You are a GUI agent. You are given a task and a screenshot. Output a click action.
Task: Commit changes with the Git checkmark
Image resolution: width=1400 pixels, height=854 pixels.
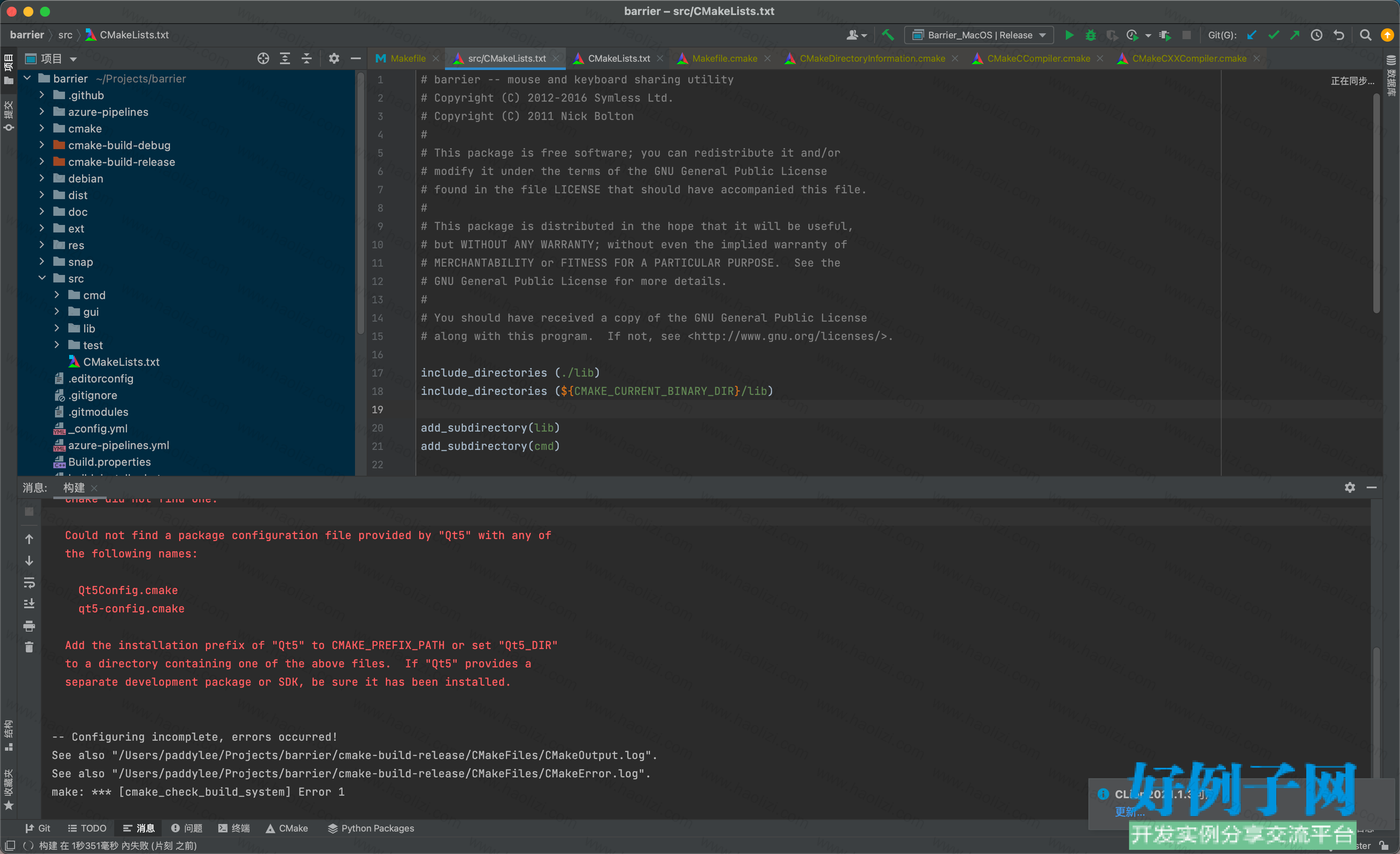click(1273, 35)
